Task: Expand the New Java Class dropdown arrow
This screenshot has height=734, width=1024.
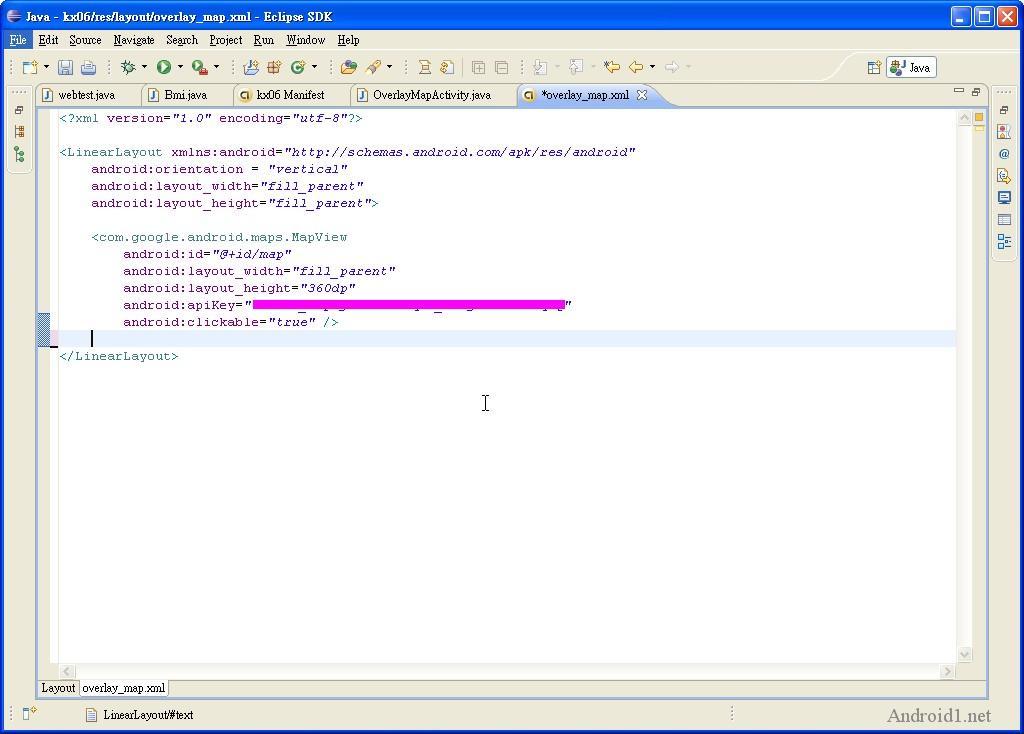Action: click(x=314, y=67)
